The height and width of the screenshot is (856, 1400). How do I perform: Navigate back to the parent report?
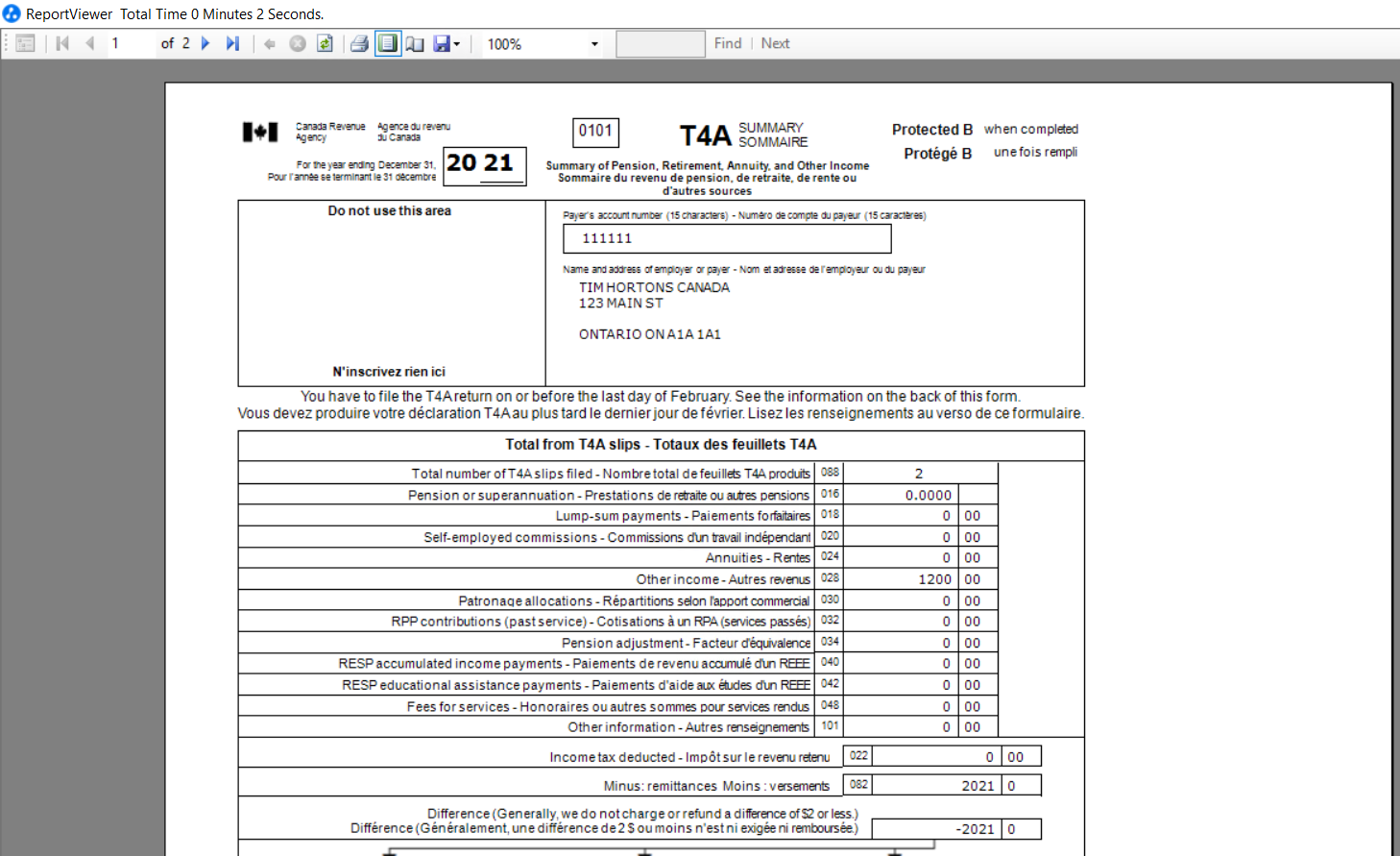(x=269, y=43)
